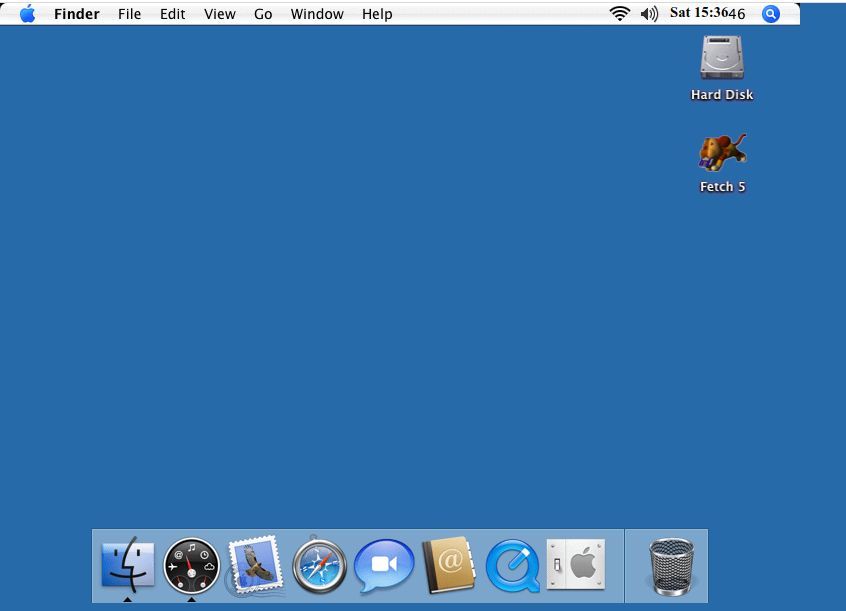This screenshot has height=611, width=846.
Task: Launch Mail from the Dock
Action: coord(255,565)
